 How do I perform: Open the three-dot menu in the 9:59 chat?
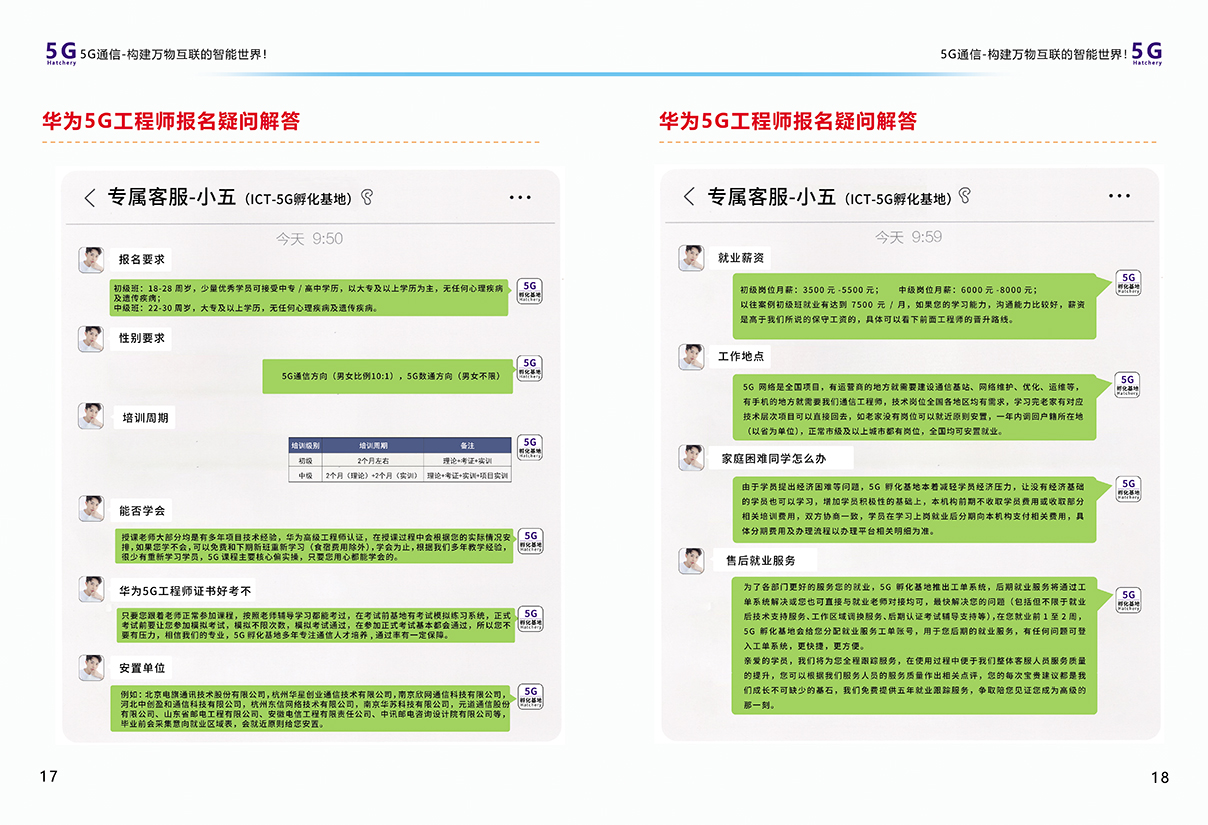(1118, 197)
